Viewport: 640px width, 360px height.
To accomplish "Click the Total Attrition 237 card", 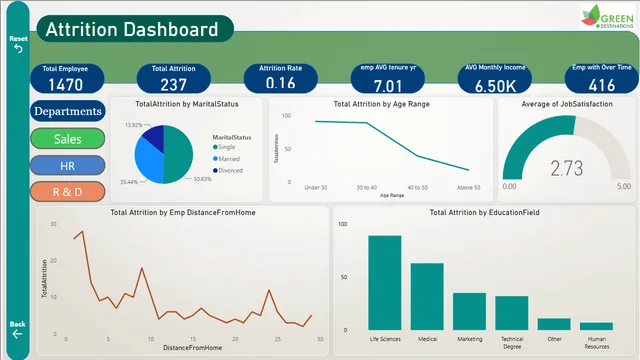I will pos(173,78).
